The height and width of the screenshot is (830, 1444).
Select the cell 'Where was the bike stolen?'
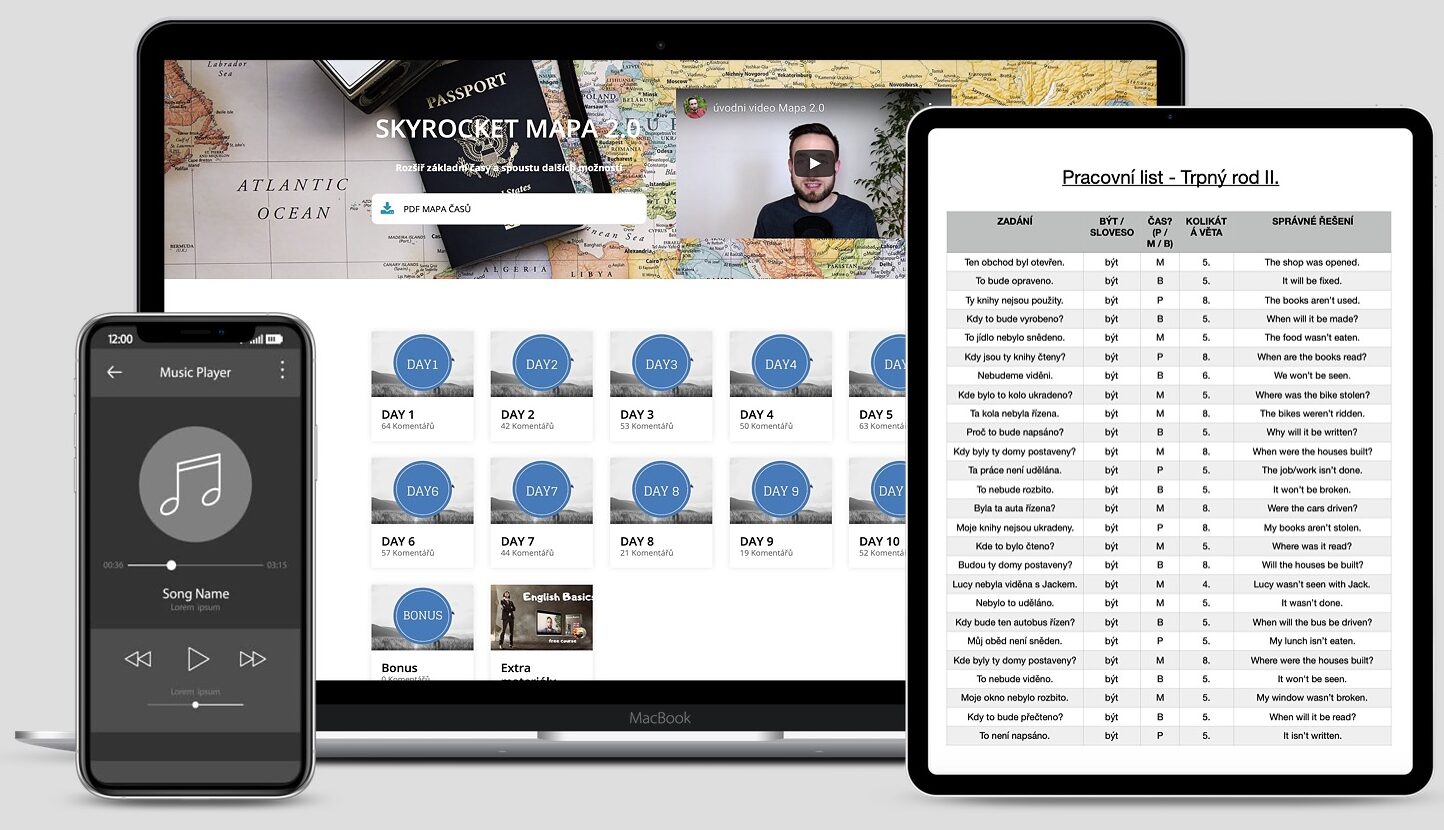[x=1312, y=395]
